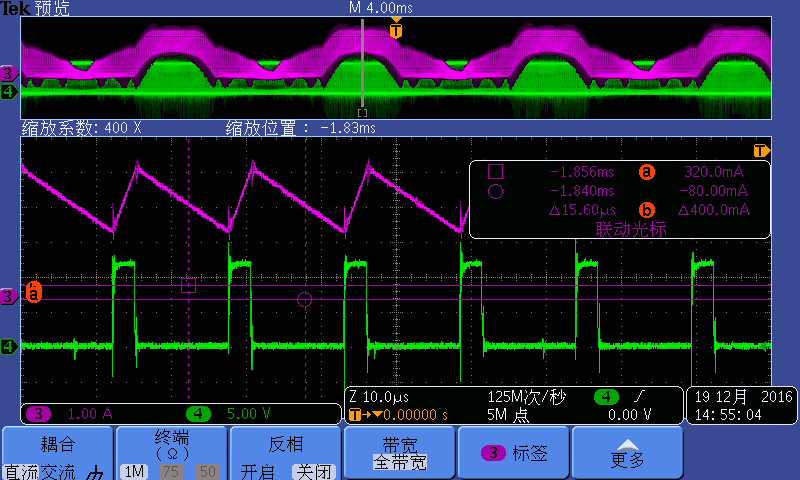Click sample rate '125M次/秒'
800x480 pixels.
[x=527, y=396]
